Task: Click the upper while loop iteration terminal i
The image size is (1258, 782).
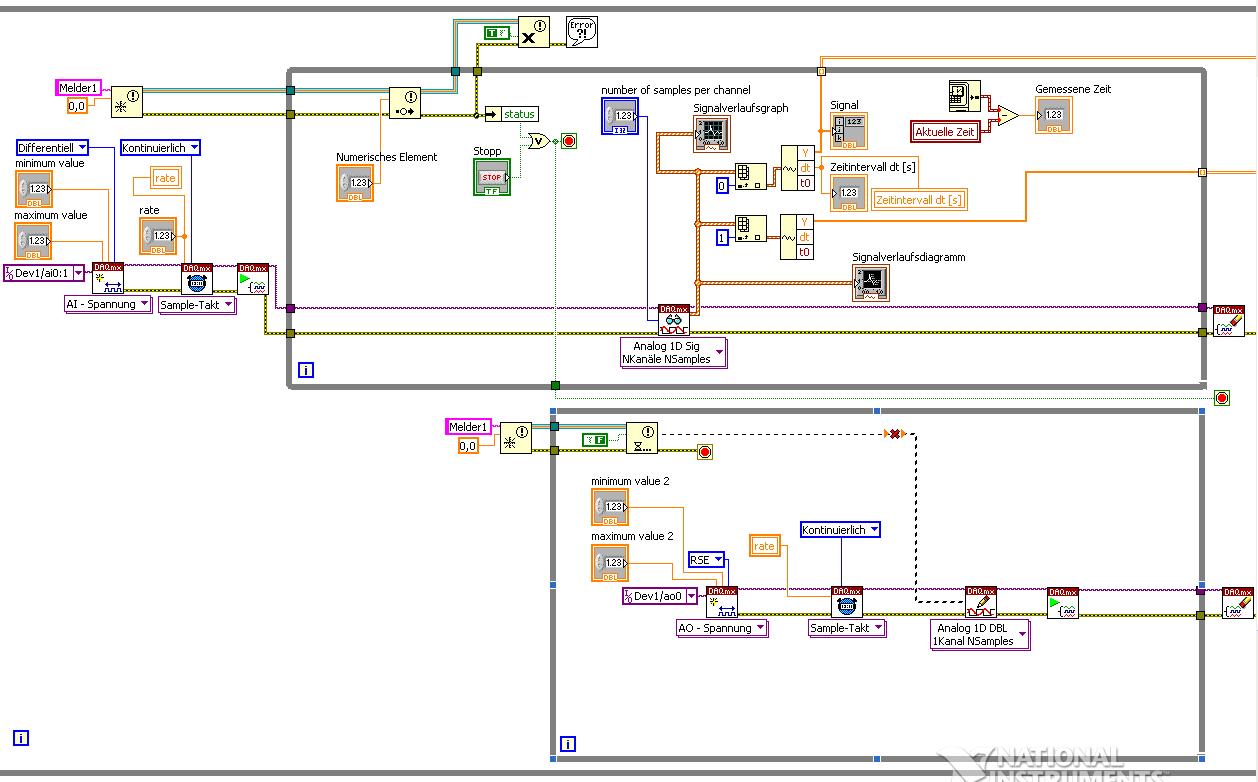Action: tap(306, 371)
